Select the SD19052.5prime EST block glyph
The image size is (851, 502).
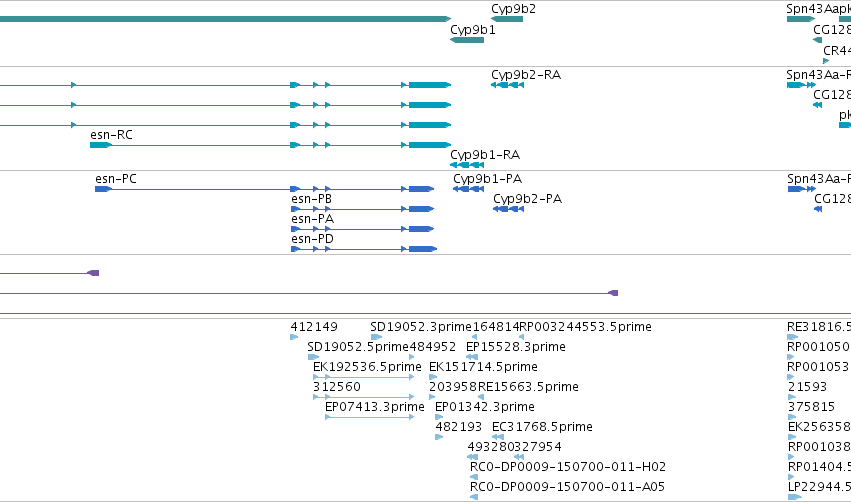[313, 357]
